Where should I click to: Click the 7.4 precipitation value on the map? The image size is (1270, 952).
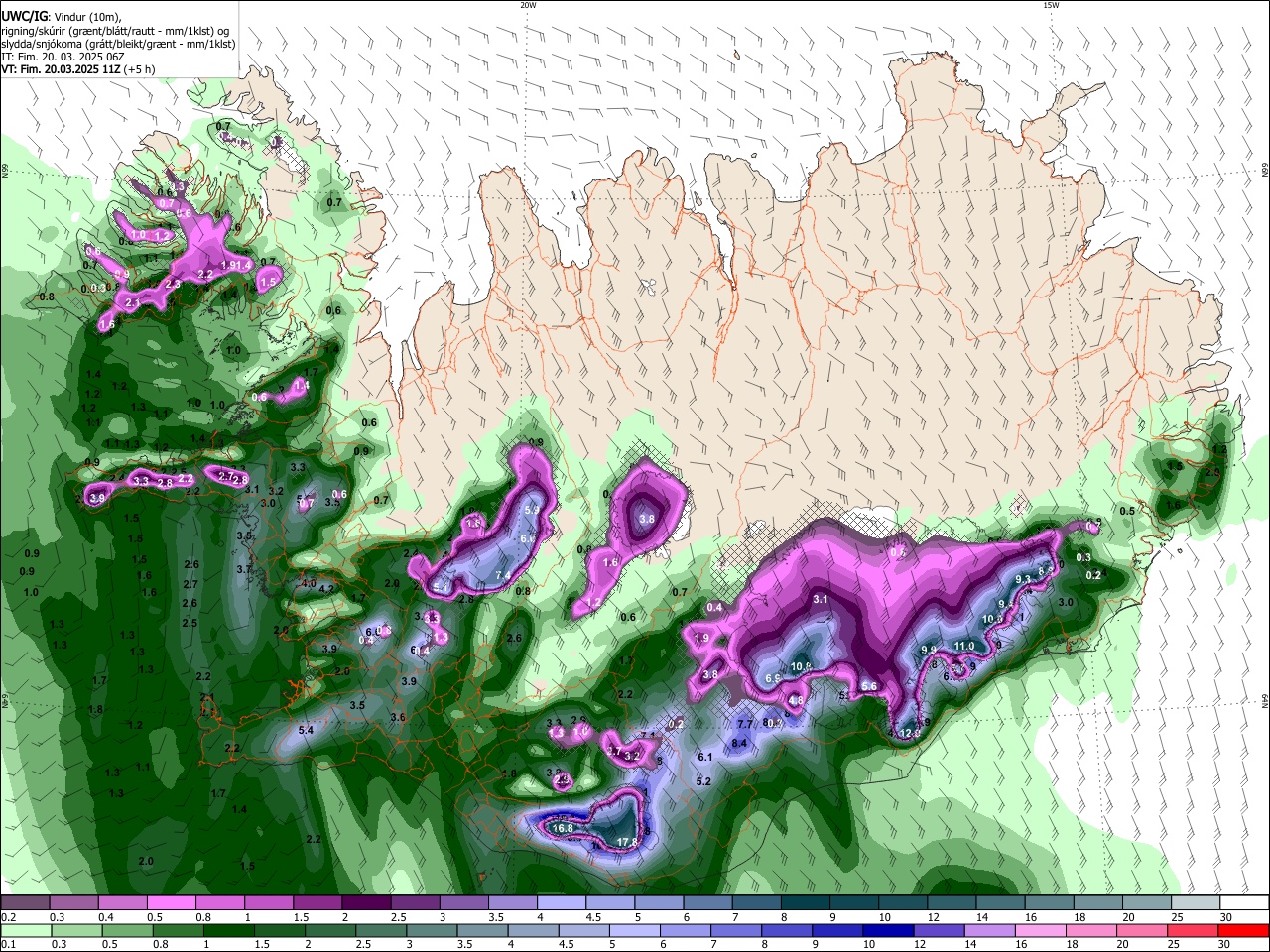(x=502, y=575)
